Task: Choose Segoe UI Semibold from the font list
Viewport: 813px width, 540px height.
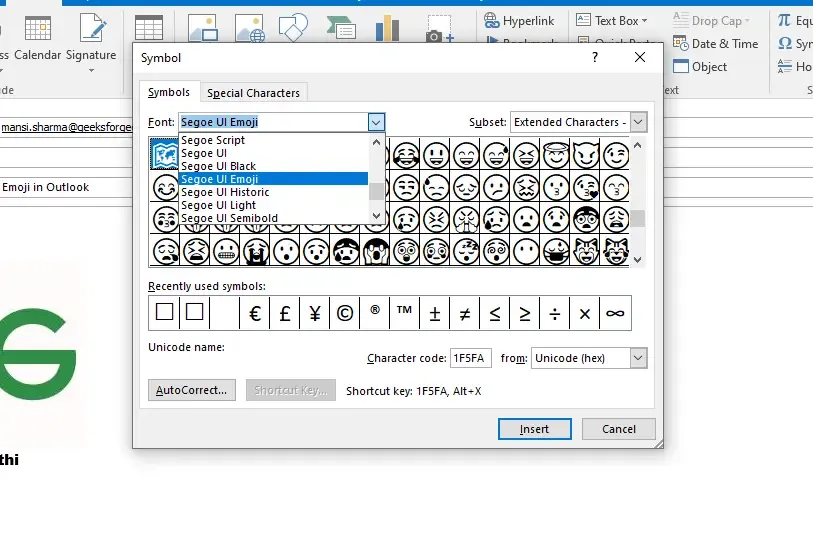Action: coord(273,218)
